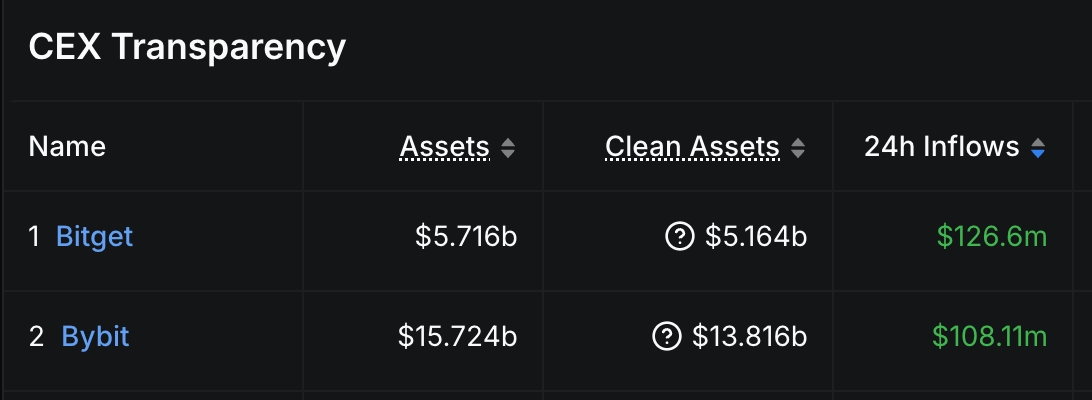Open the question mark info for Bybit
1092x400 pixels.
pos(666,337)
